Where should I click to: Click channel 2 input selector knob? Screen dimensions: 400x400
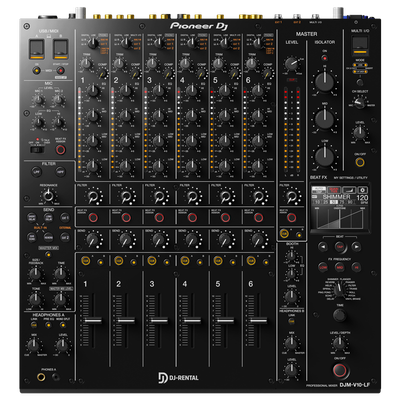(x=126, y=43)
